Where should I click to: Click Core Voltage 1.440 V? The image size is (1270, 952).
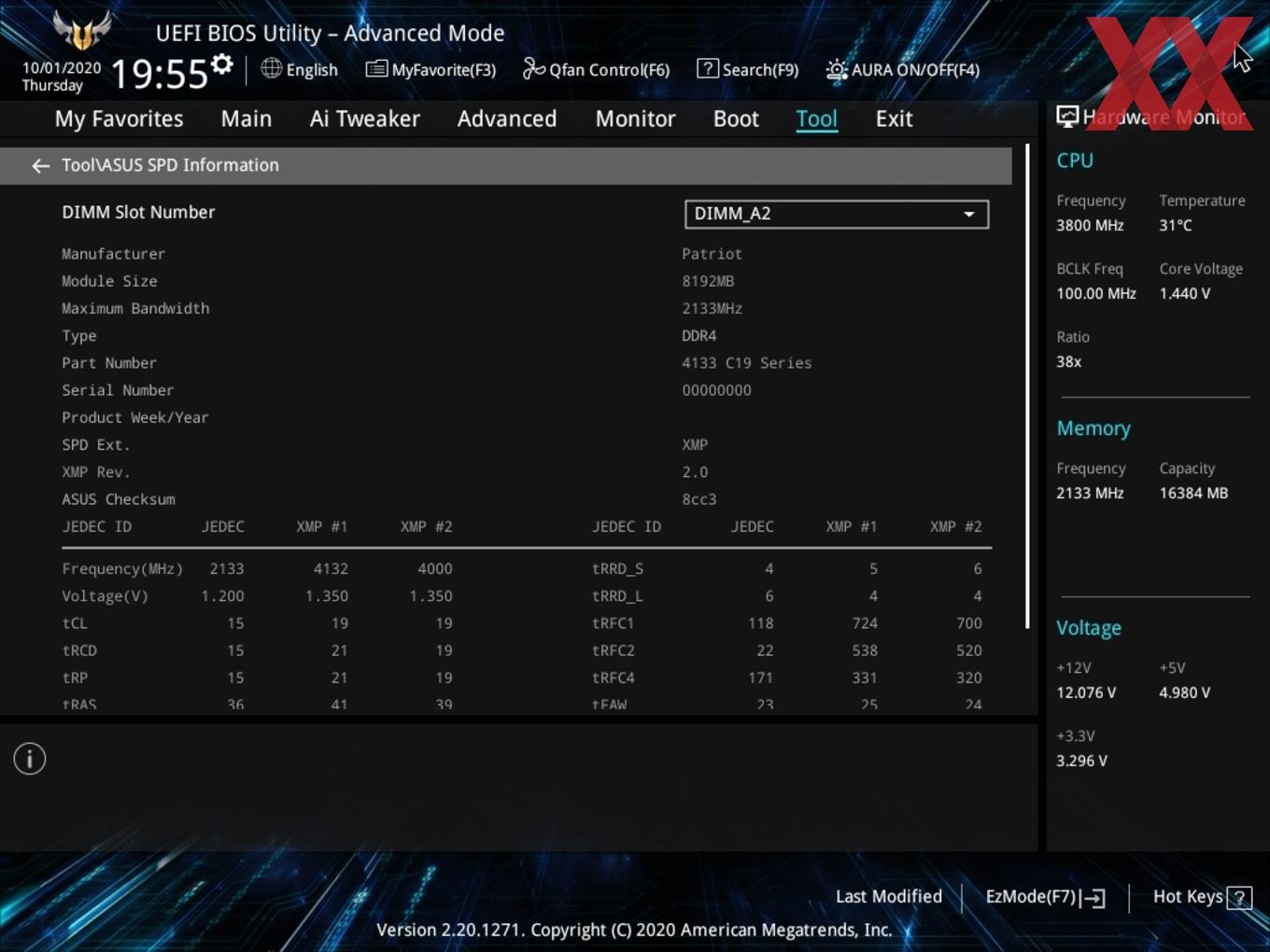1184,293
